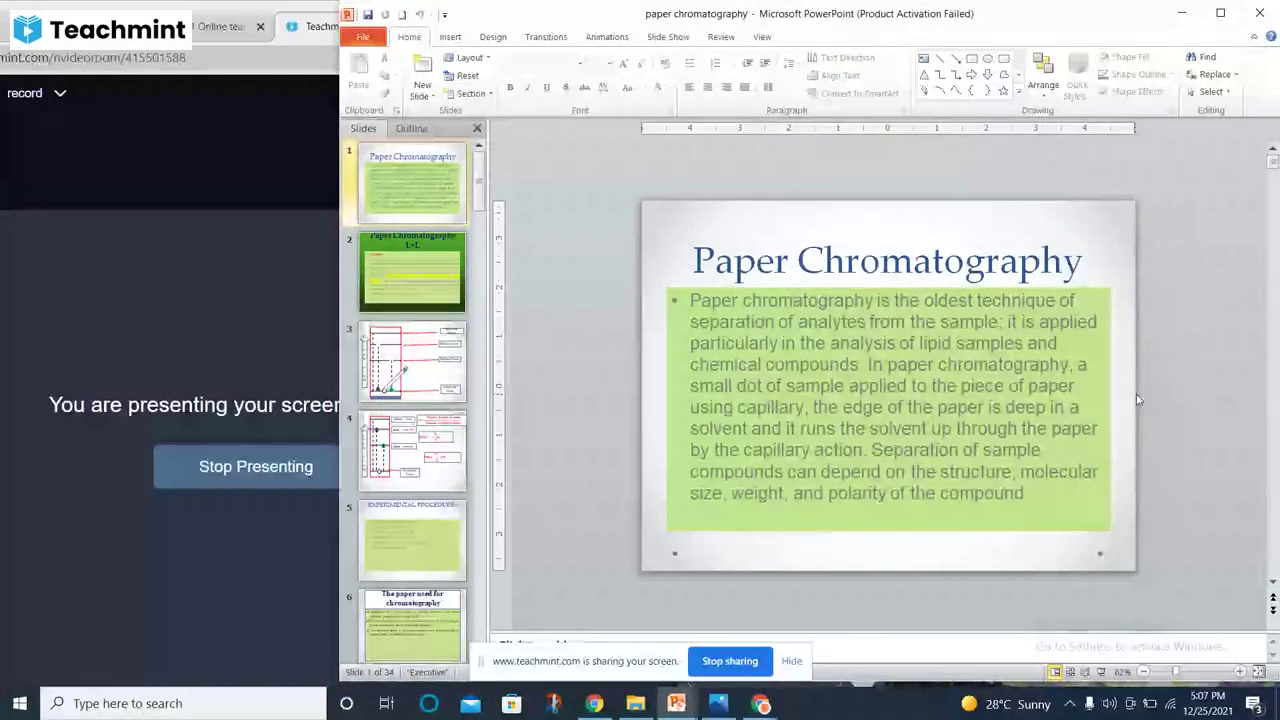Screen dimensions: 1280x720
Task: Pick the oval shape in shapes gallery
Action: click(988, 59)
